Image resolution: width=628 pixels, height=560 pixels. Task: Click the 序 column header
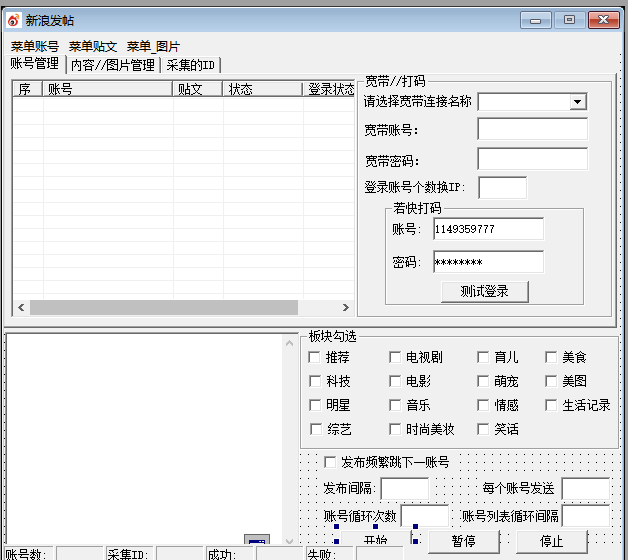click(28, 89)
